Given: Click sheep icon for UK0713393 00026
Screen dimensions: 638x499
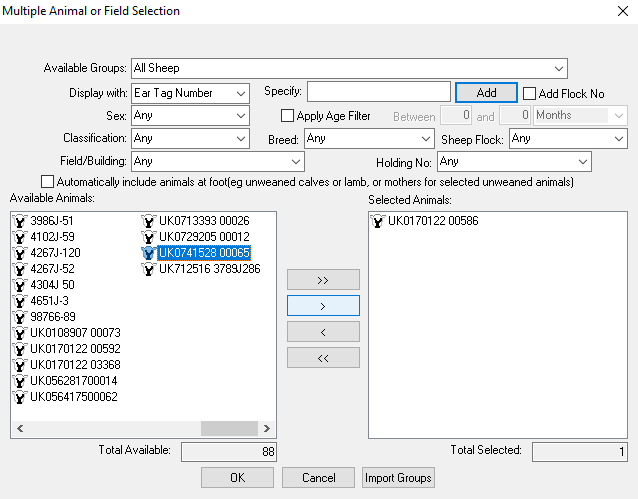Looking at the screenshot, I should 148,221.
